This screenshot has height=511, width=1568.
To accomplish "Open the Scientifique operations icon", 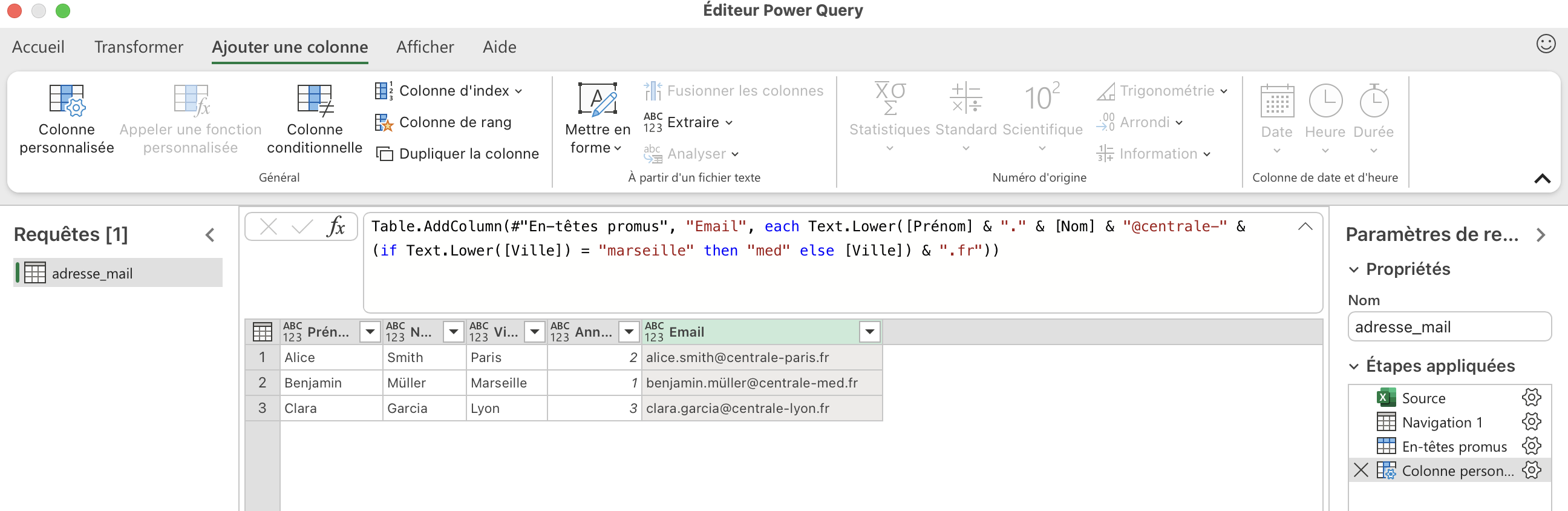I will coord(1042,98).
